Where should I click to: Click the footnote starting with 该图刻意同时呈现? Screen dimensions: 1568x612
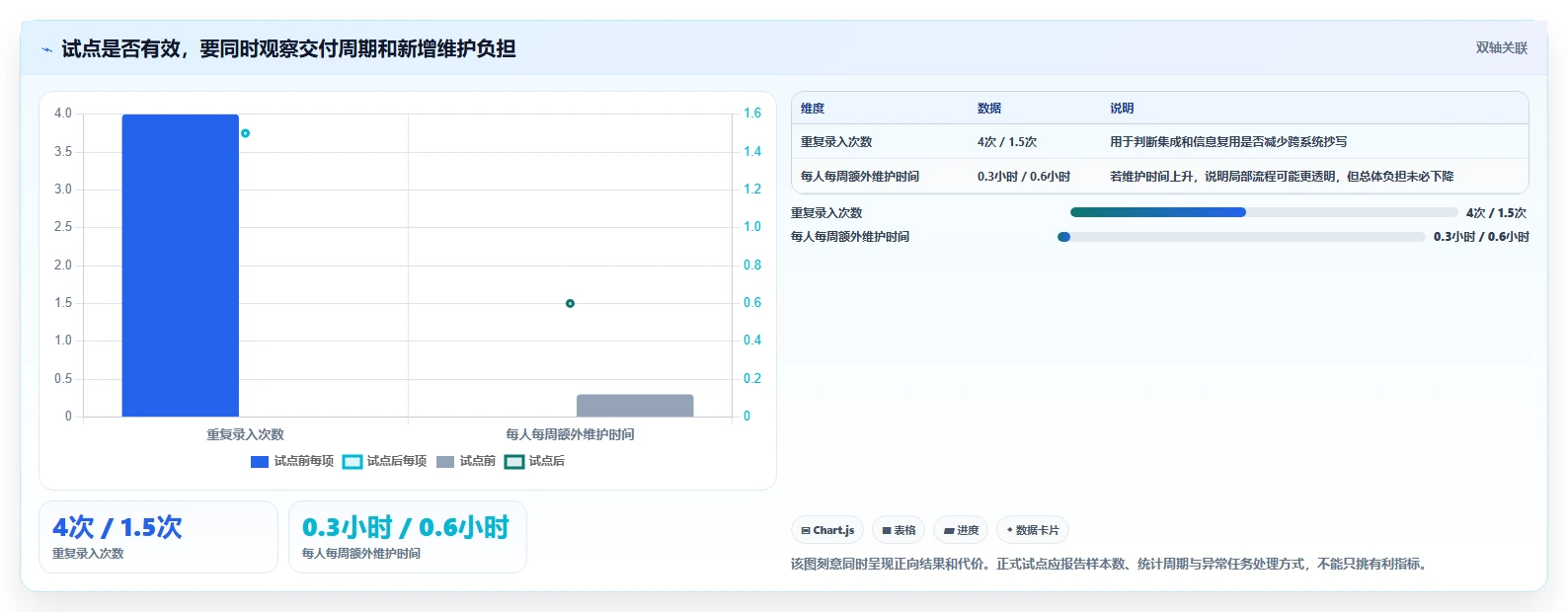click(1111, 565)
